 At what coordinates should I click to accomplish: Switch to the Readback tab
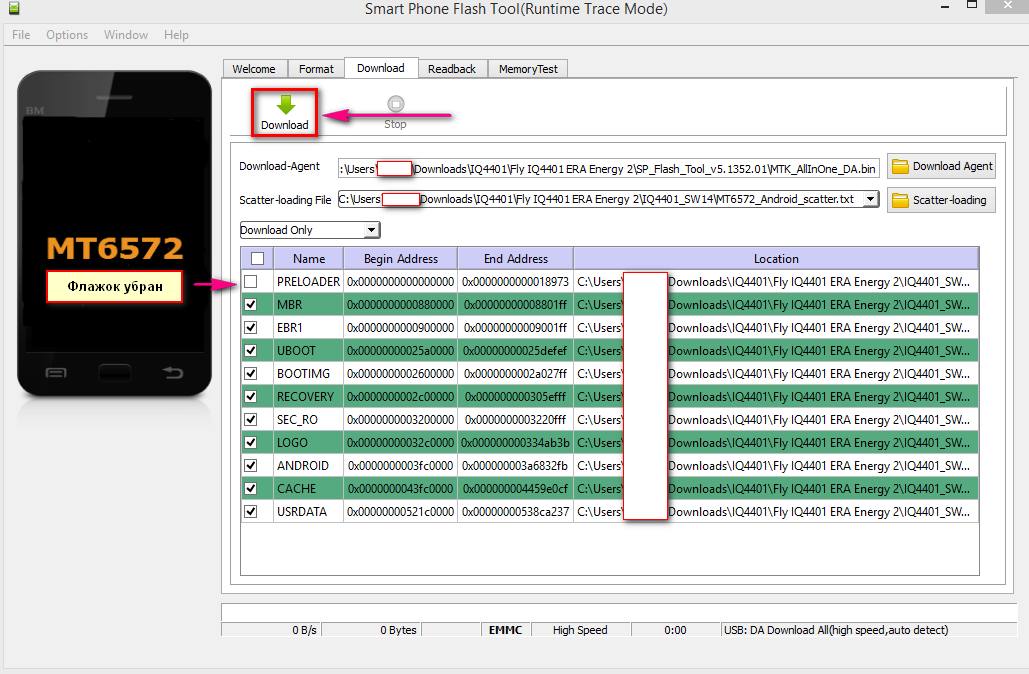(x=452, y=69)
